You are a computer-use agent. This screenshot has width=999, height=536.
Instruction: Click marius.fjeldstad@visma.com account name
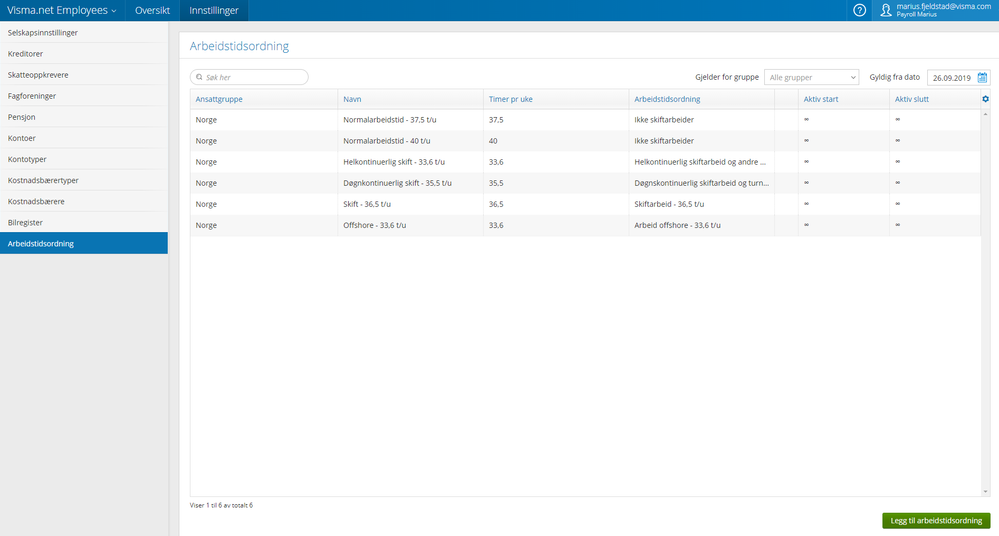pyautogui.click(x=944, y=6)
